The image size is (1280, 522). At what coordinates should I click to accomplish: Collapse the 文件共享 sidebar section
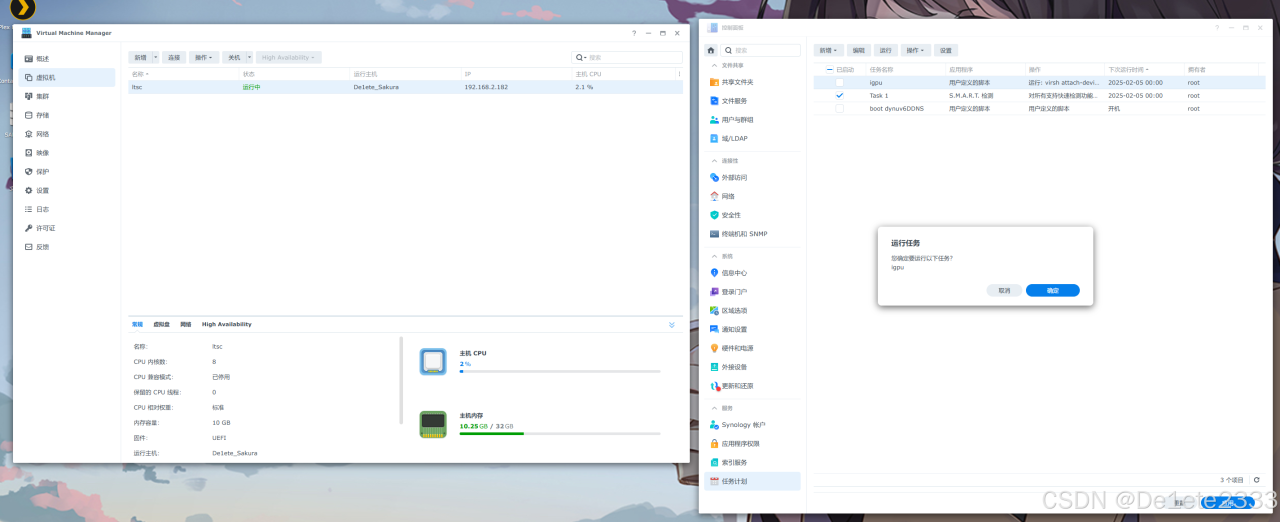(x=714, y=66)
